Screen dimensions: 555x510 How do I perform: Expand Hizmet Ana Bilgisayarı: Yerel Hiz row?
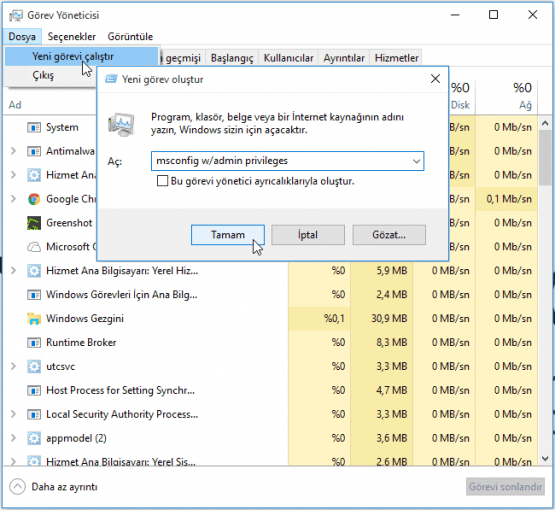coord(13,271)
